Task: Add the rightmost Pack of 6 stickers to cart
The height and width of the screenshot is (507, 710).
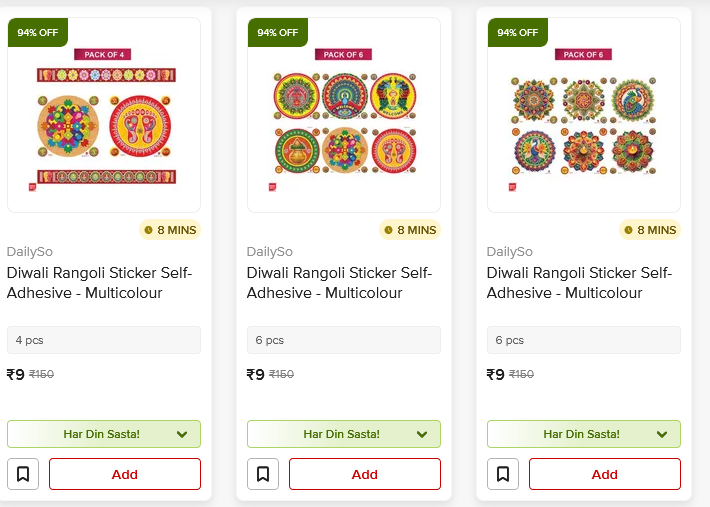Action: coord(605,474)
